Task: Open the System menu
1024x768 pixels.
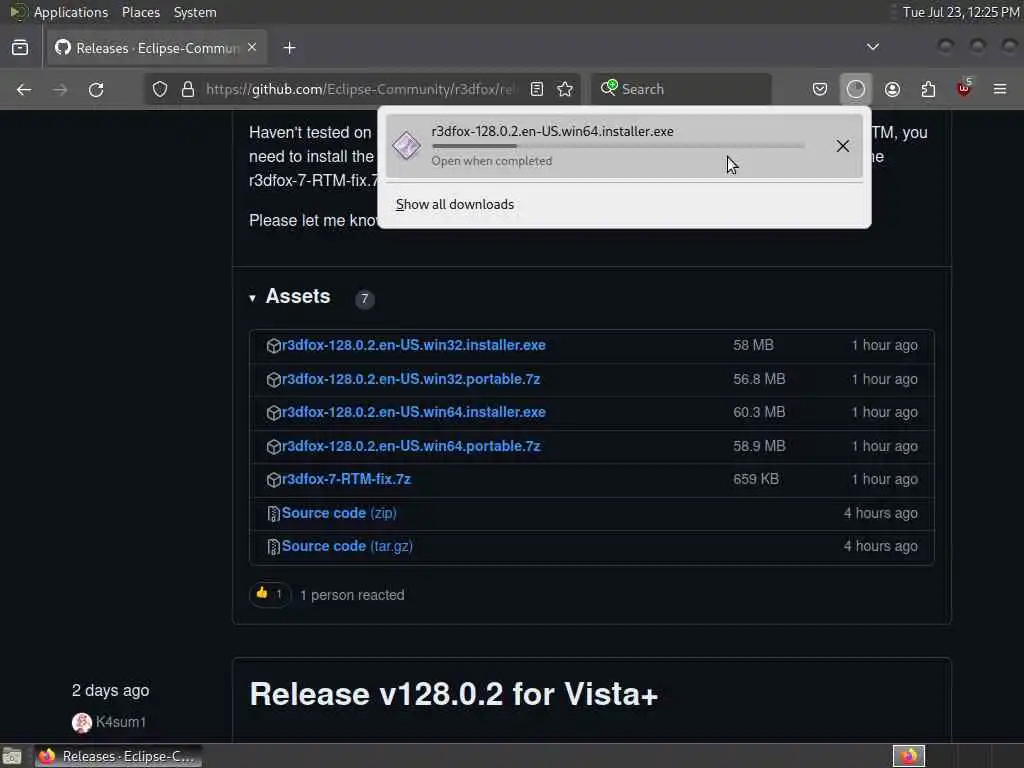Action: [195, 12]
